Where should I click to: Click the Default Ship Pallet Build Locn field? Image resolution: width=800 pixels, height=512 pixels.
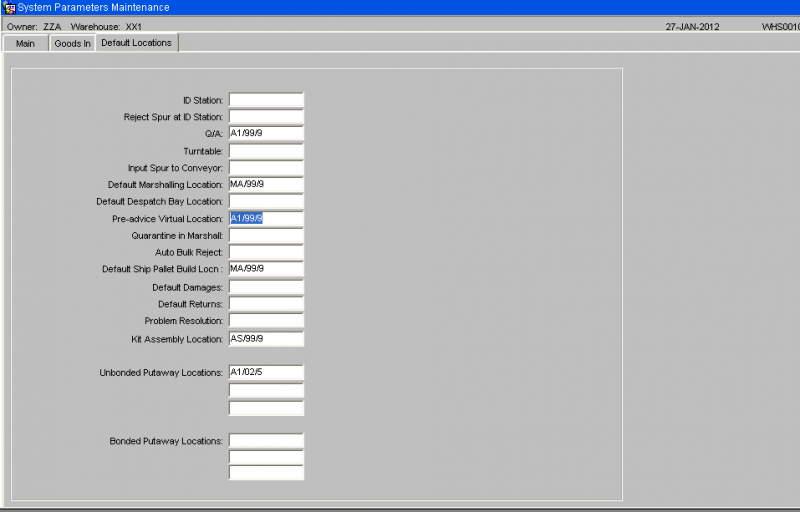266,269
